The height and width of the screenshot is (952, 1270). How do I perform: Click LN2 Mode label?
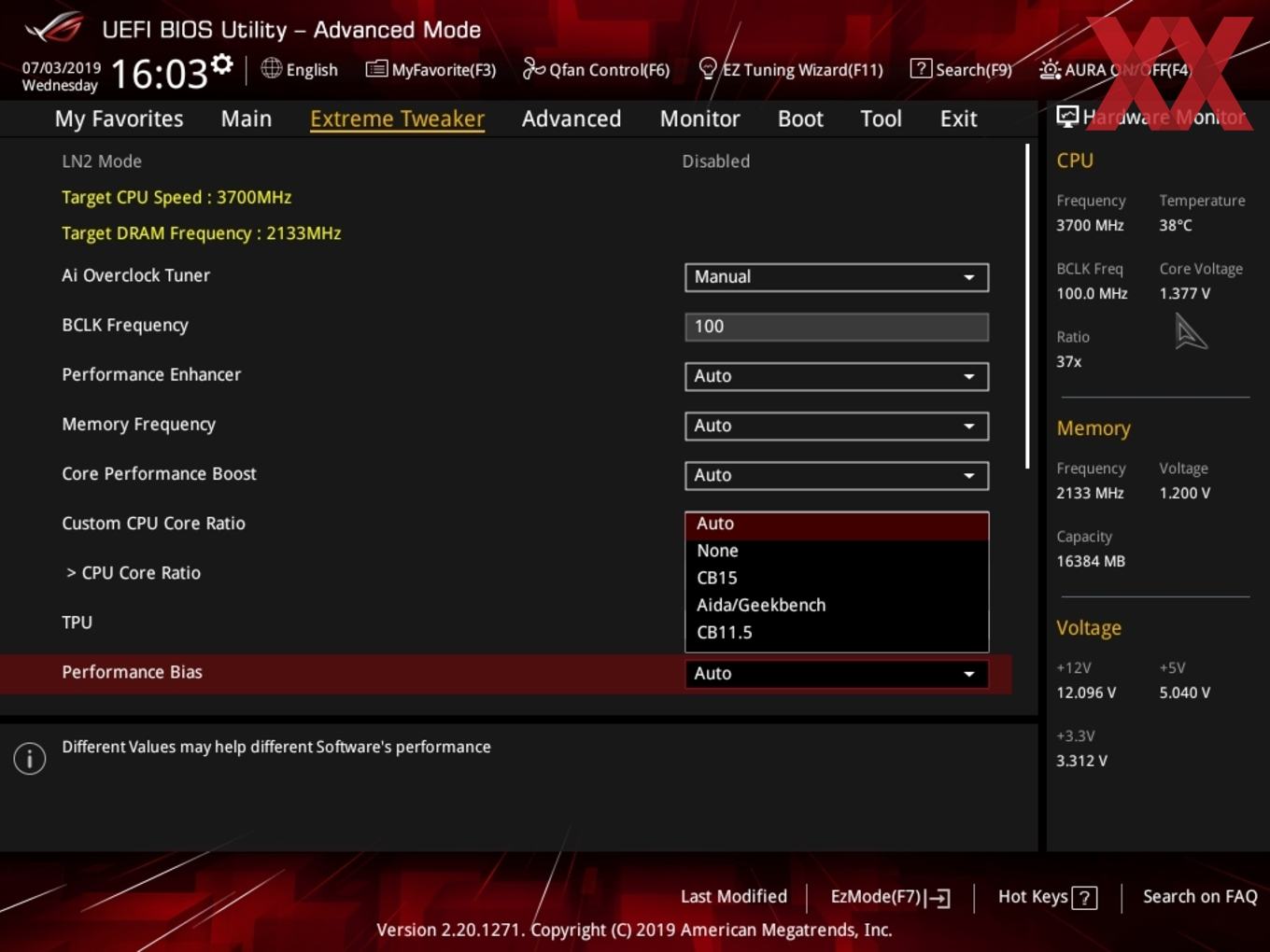click(102, 161)
